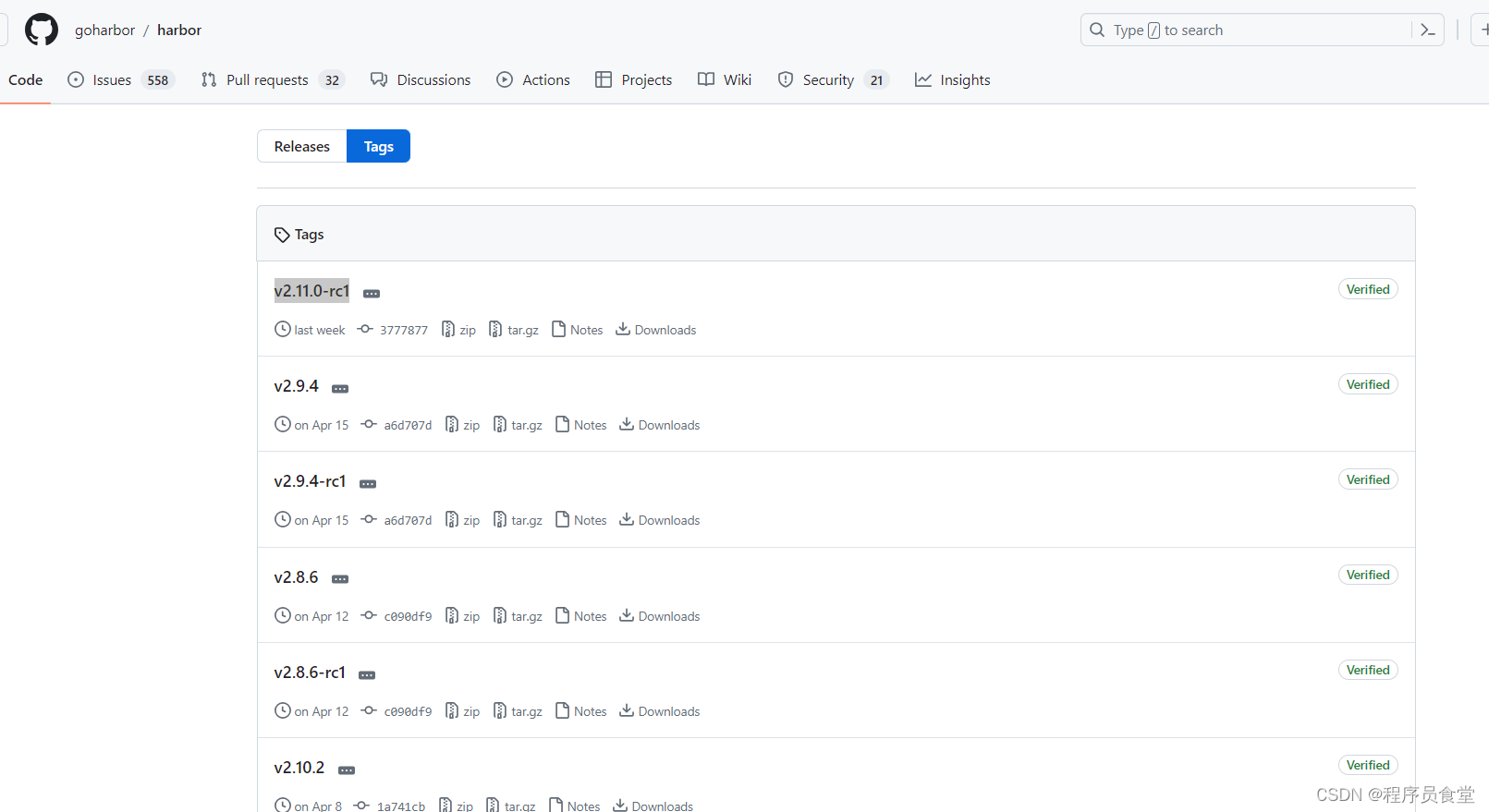Viewport: 1489px width, 812px height.
Task: Open commit c090df9 in v2.8.6 row
Action: (397, 616)
